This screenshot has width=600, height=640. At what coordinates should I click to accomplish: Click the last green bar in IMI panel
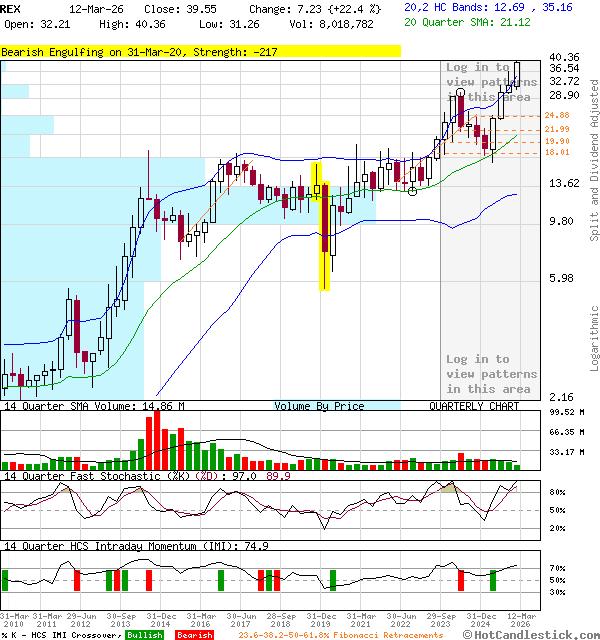[493, 580]
